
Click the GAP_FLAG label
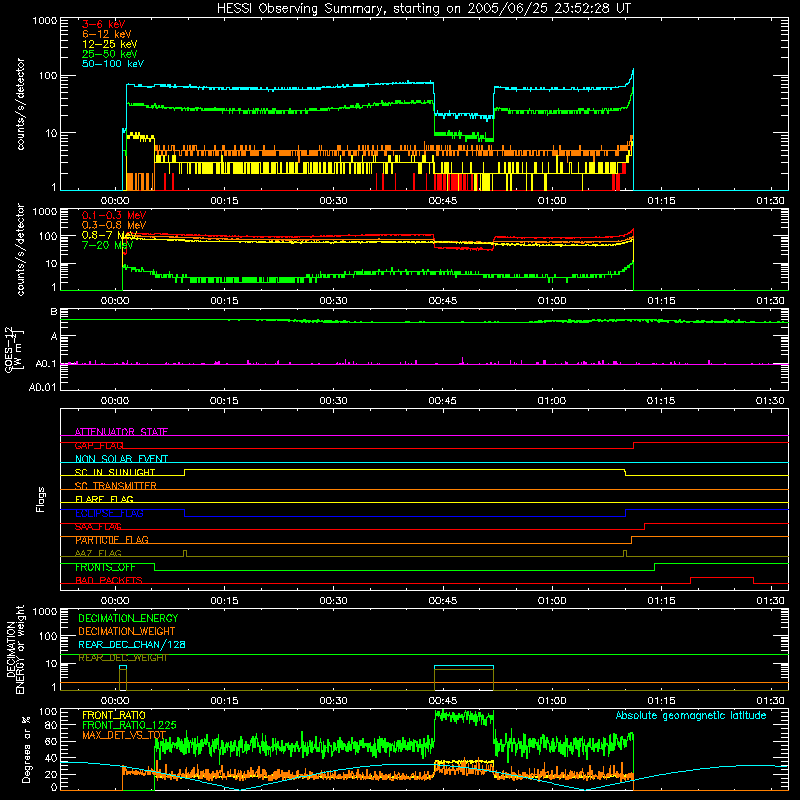(x=99, y=445)
